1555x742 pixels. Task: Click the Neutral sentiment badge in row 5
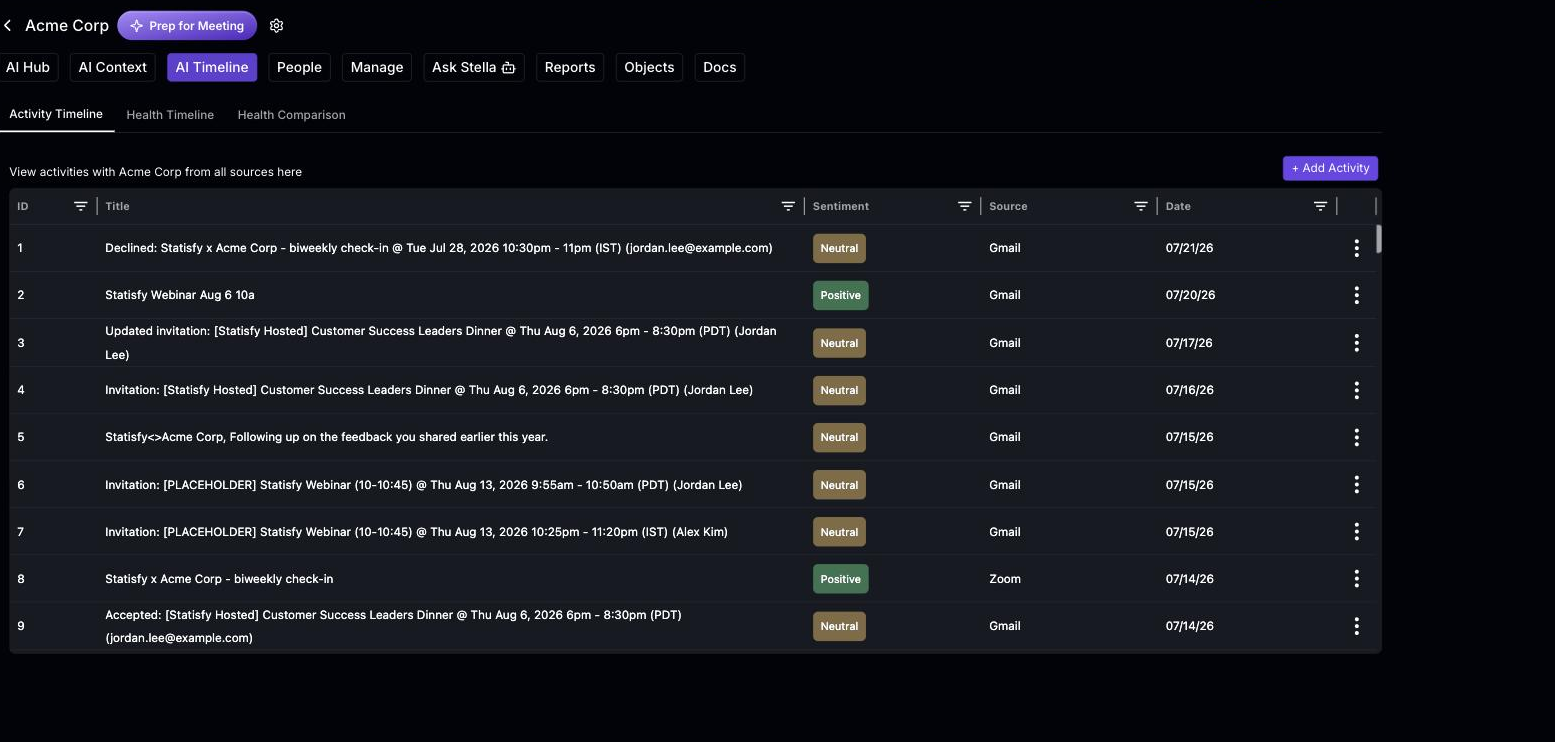click(x=839, y=437)
